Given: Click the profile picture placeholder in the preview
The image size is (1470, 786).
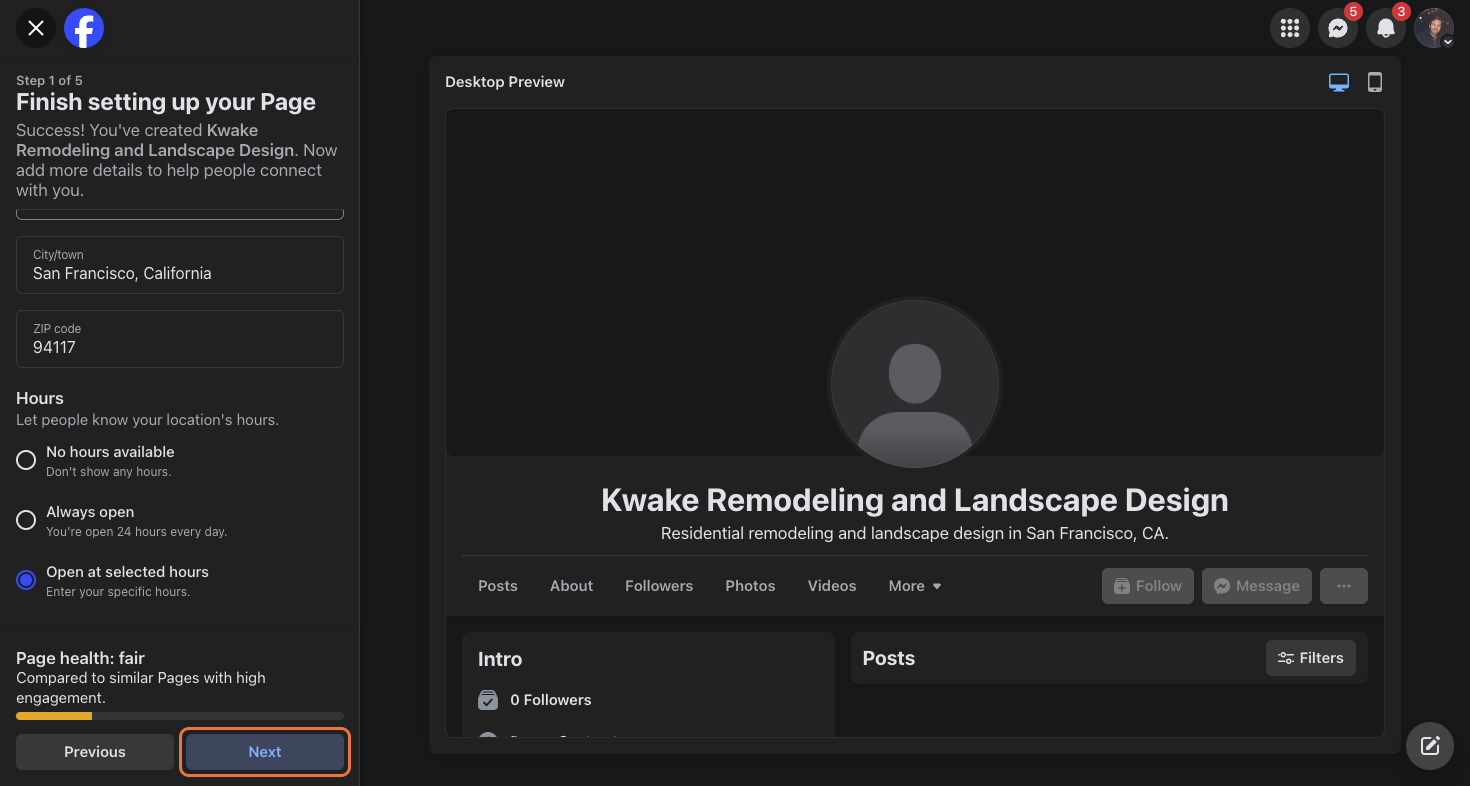Looking at the screenshot, I should [x=915, y=385].
